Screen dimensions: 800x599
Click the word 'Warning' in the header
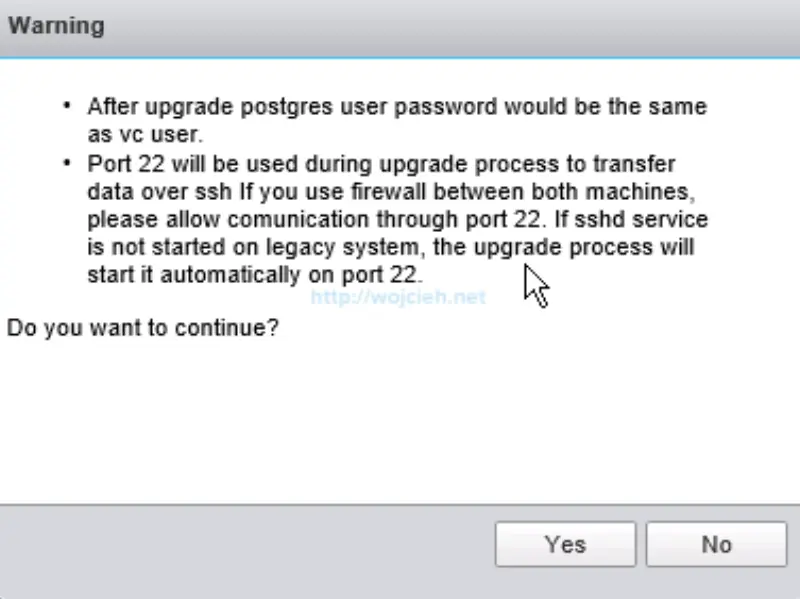(x=56, y=26)
